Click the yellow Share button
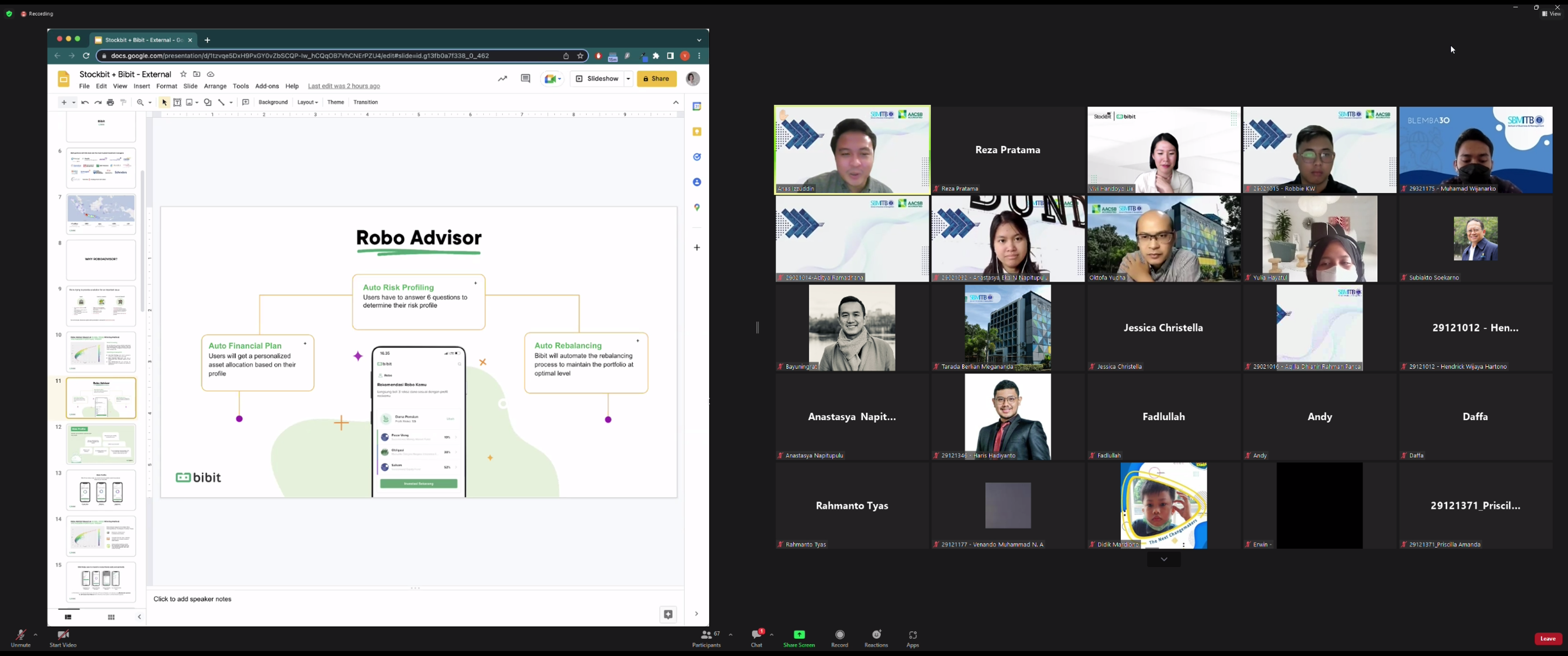1568x656 pixels. click(x=656, y=79)
